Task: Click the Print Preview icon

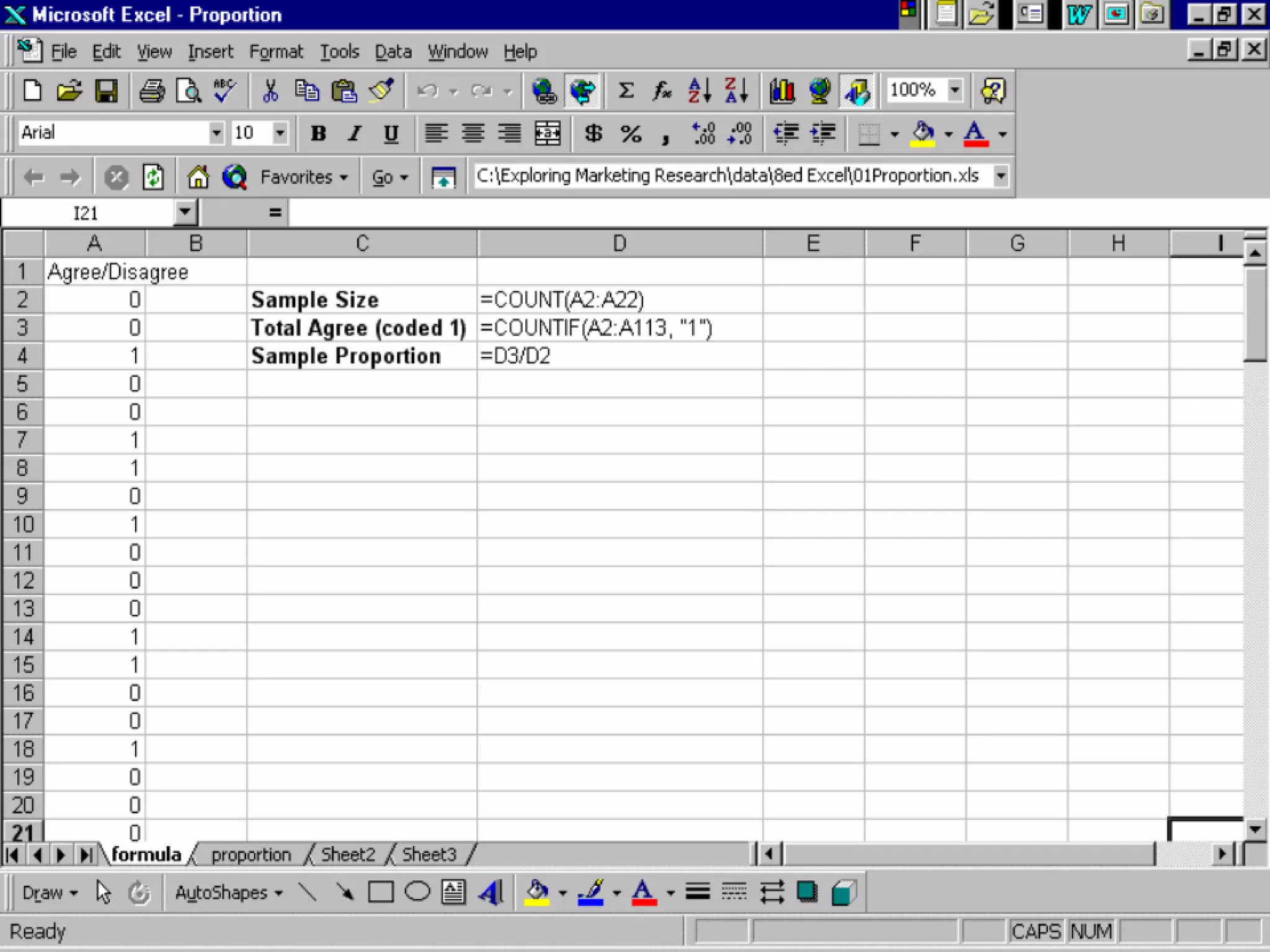Action: pos(189,91)
